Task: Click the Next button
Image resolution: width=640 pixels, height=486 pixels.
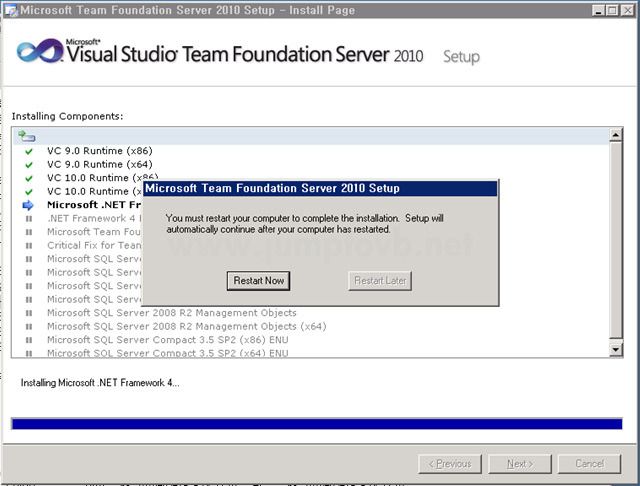Action: (x=520, y=464)
